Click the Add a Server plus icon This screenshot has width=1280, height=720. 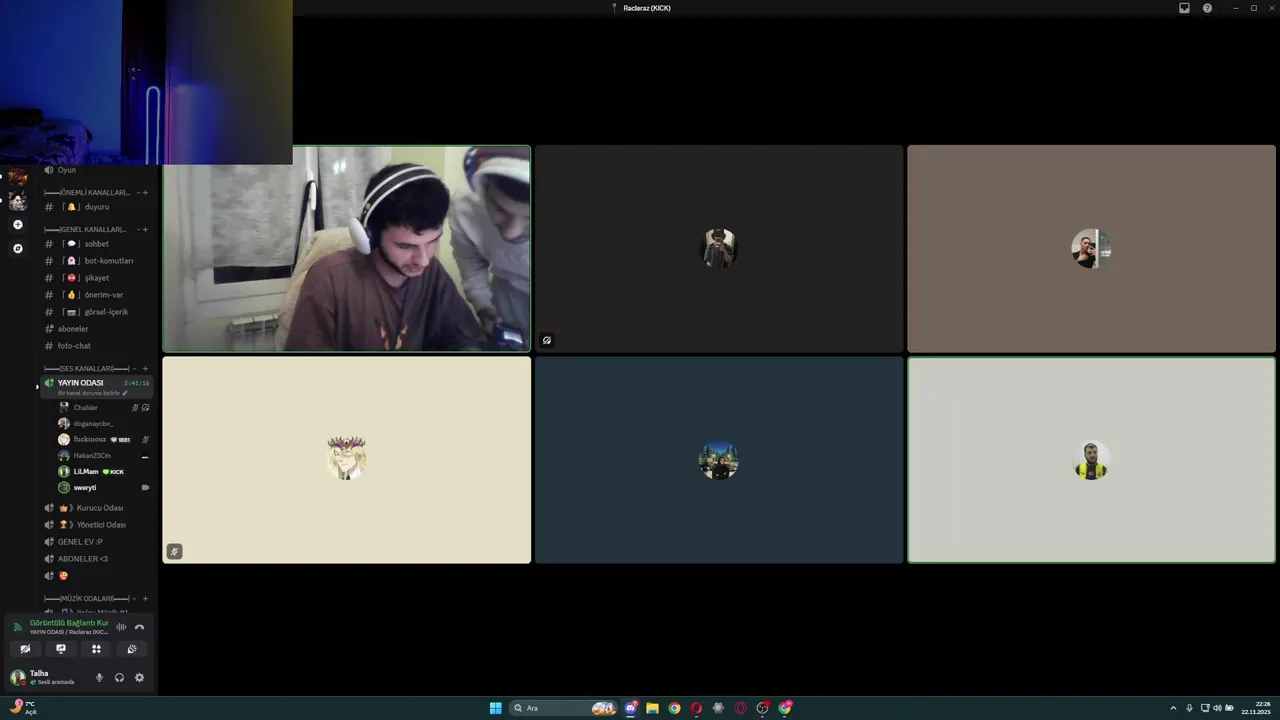(17, 225)
